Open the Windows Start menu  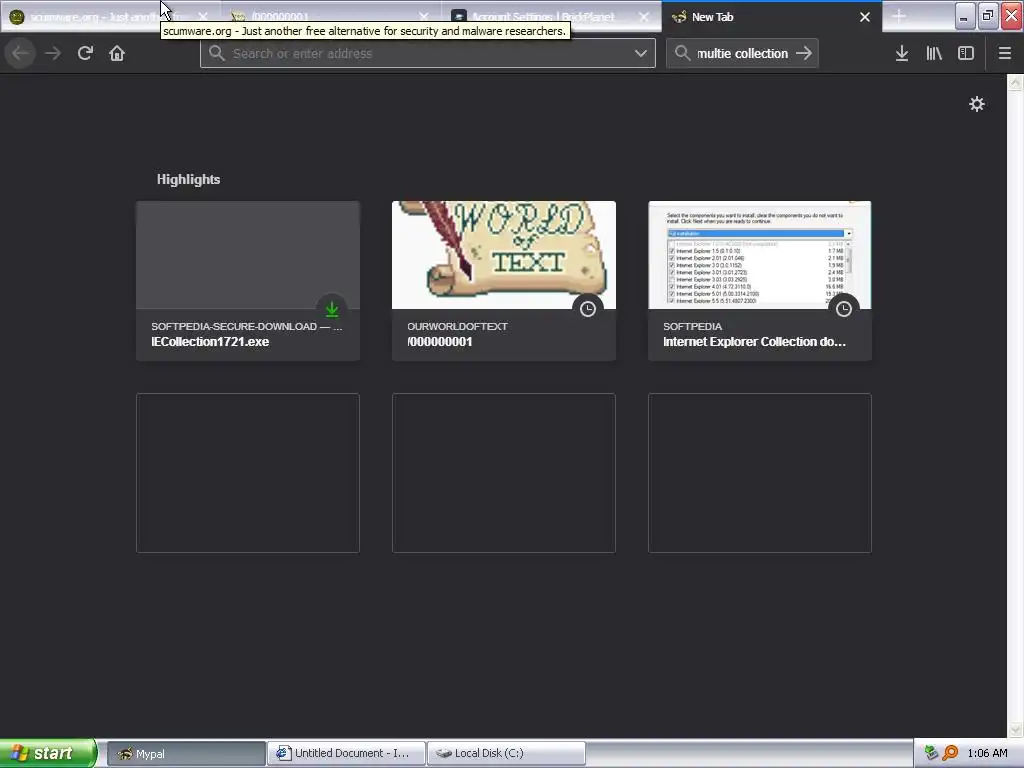tap(48, 753)
